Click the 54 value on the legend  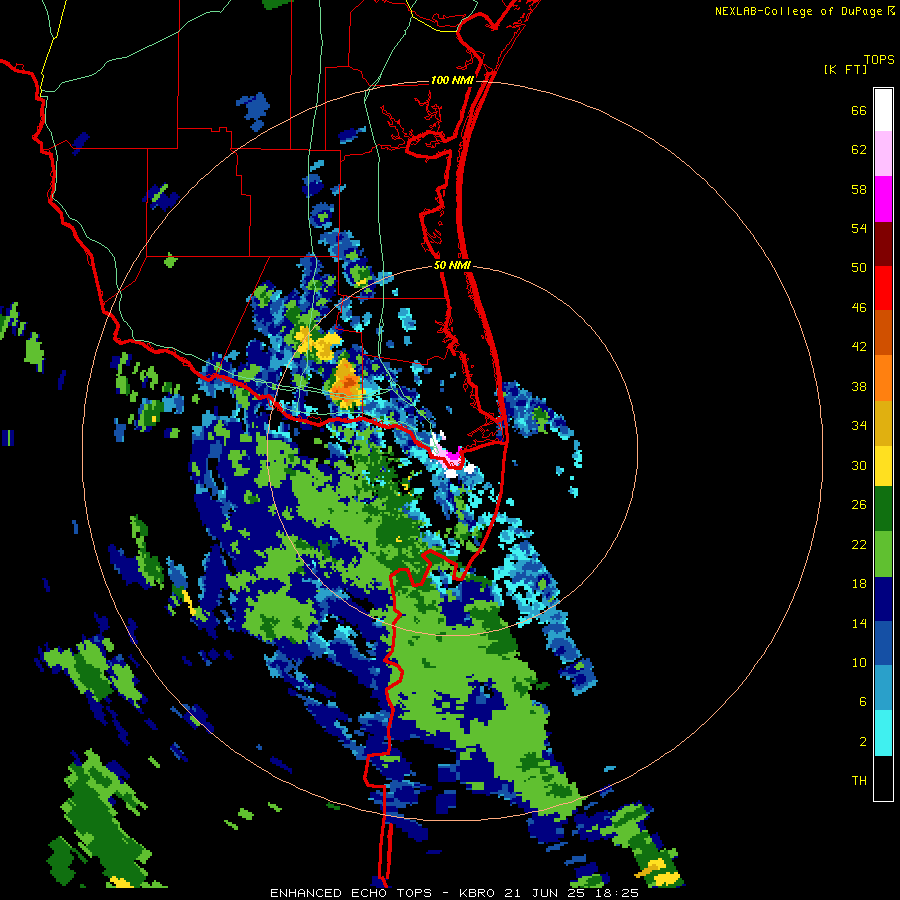pyautogui.click(x=859, y=228)
